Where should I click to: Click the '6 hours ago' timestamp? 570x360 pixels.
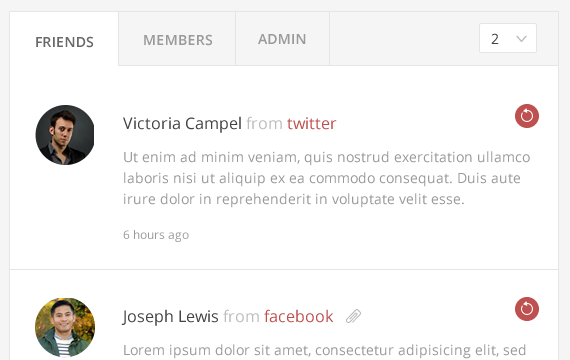point(156,235)
